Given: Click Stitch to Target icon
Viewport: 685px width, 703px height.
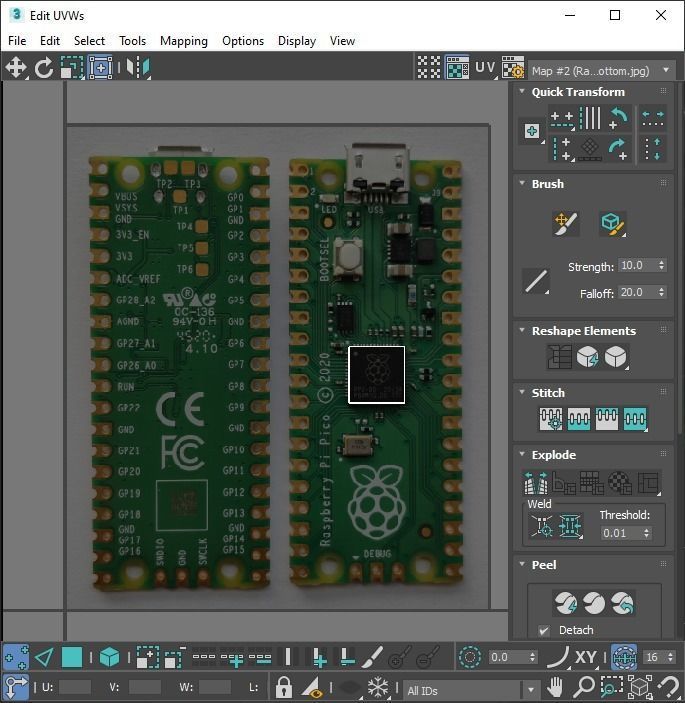Looking at the screenshot, I should [x=551, y=419].
